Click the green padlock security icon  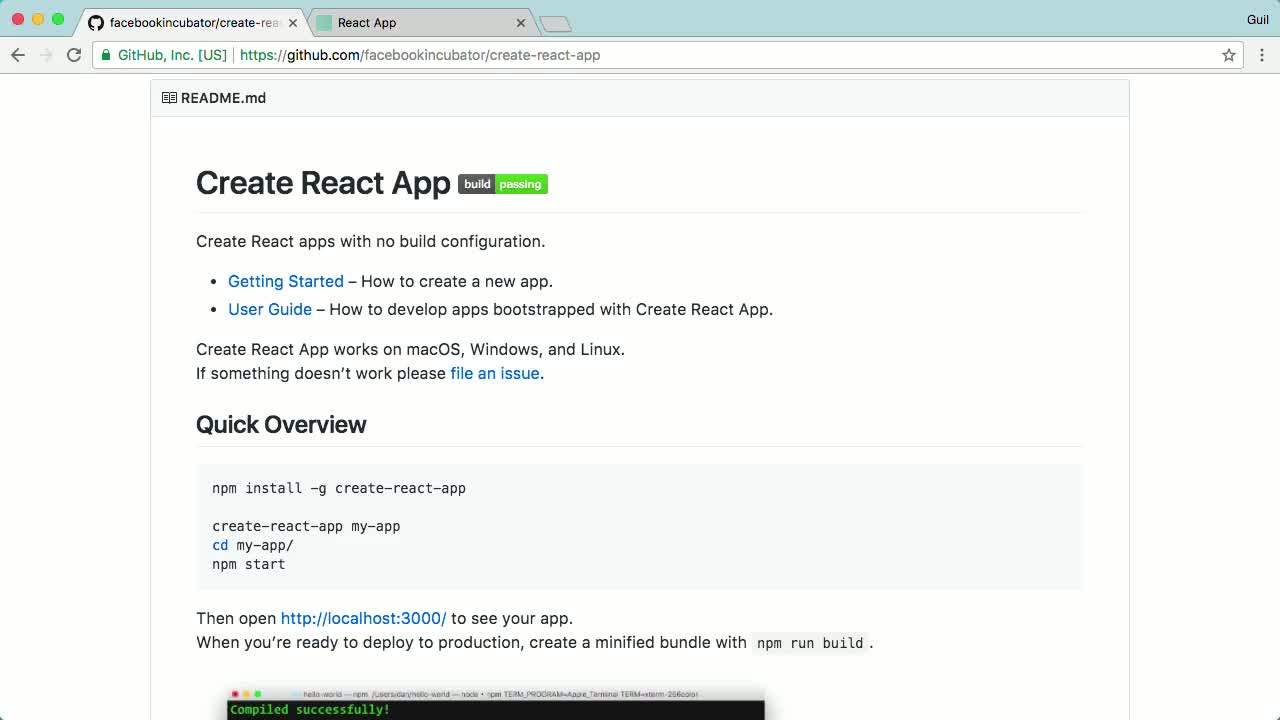coord(106,55)
